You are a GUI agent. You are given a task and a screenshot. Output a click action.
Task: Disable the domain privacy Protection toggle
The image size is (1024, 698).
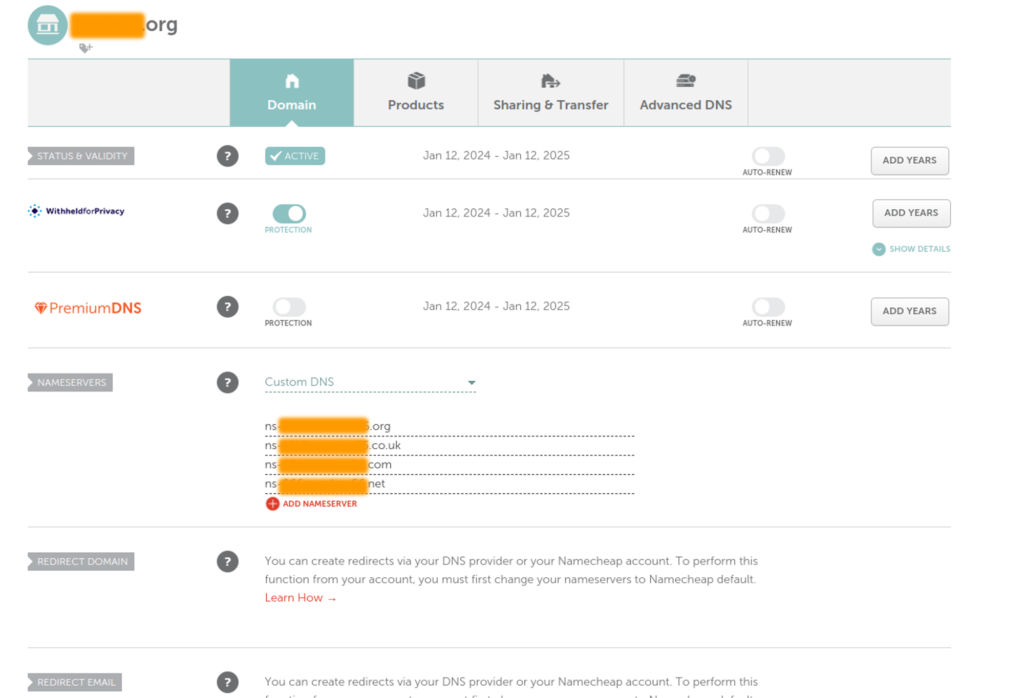coord(288,213)
